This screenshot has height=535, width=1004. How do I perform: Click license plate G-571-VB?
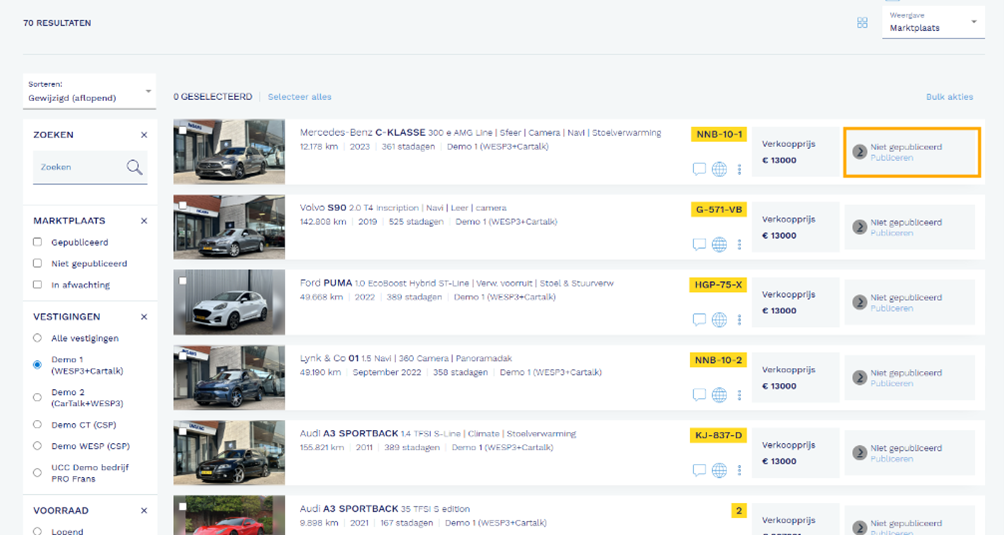coord(719,209)
